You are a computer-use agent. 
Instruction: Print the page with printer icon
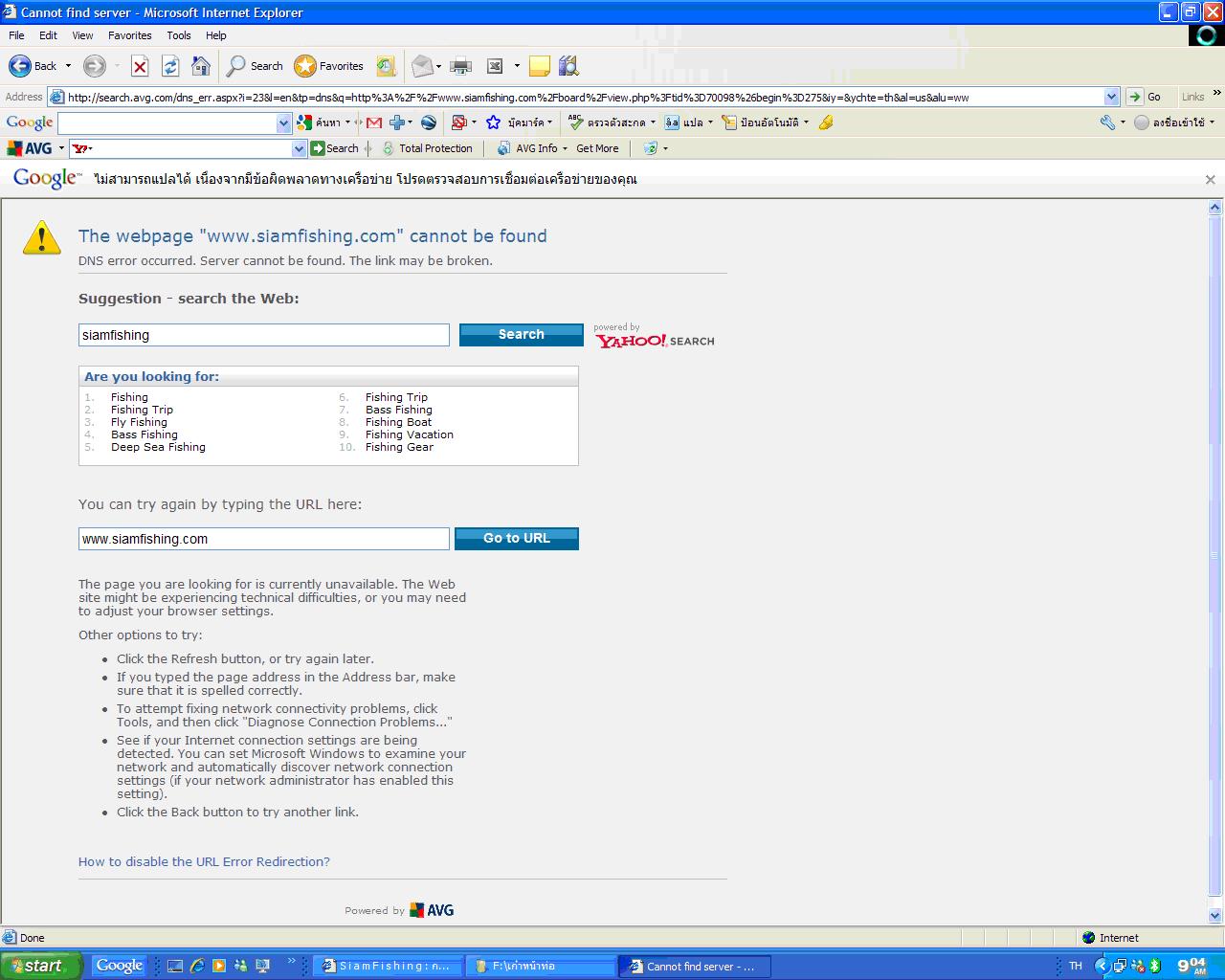pyautogui.click(x=460, y=66)
